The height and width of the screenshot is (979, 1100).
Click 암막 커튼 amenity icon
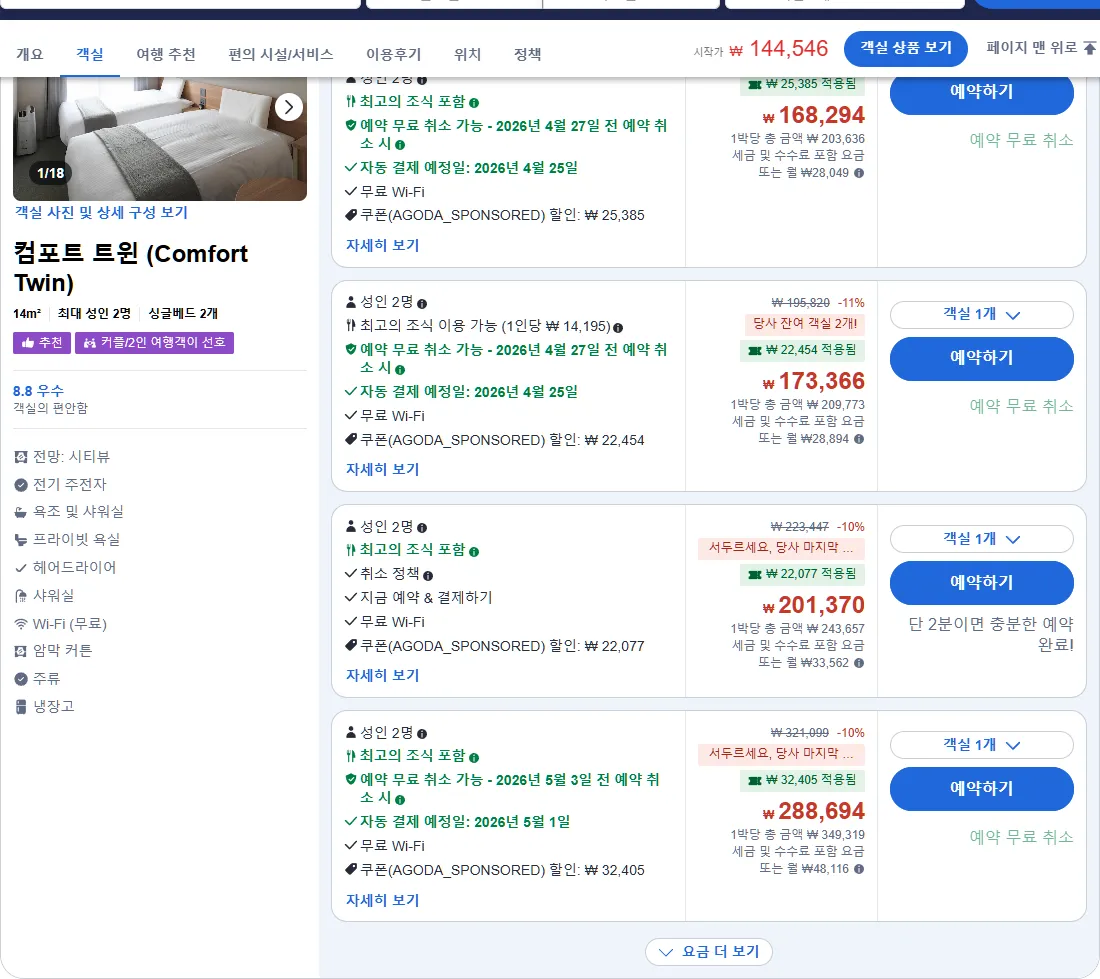(x=21, y=651)
